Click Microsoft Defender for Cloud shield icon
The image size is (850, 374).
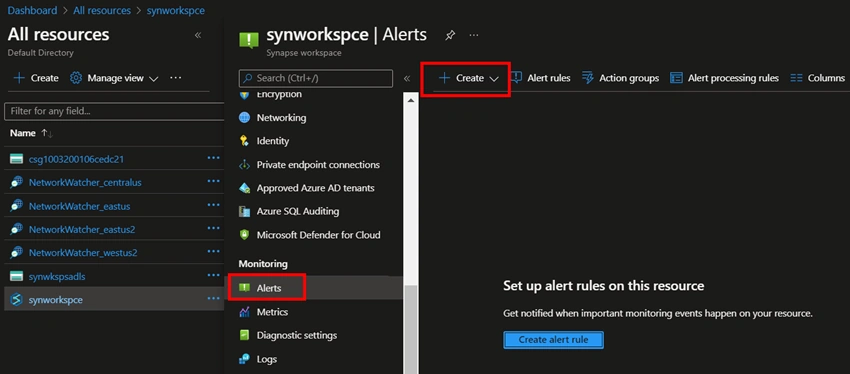[244, 235]
